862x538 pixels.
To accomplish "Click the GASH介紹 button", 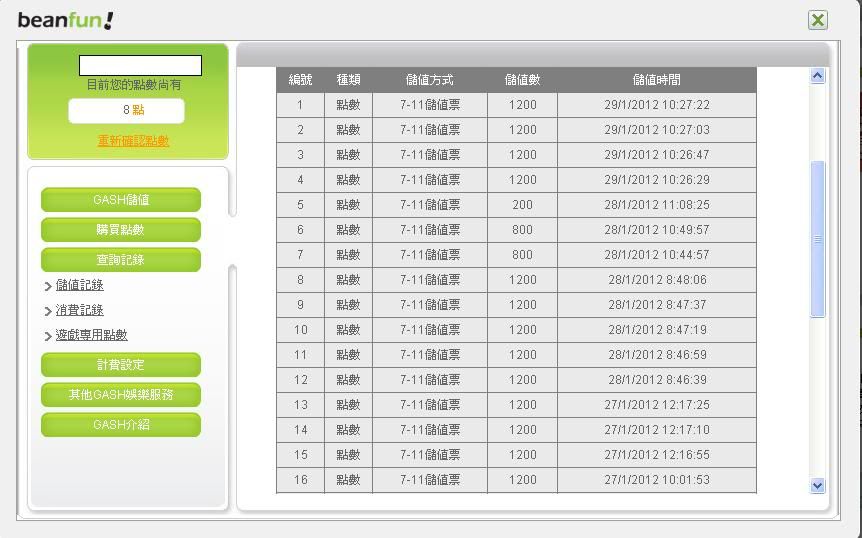I will tap(121, 425).
